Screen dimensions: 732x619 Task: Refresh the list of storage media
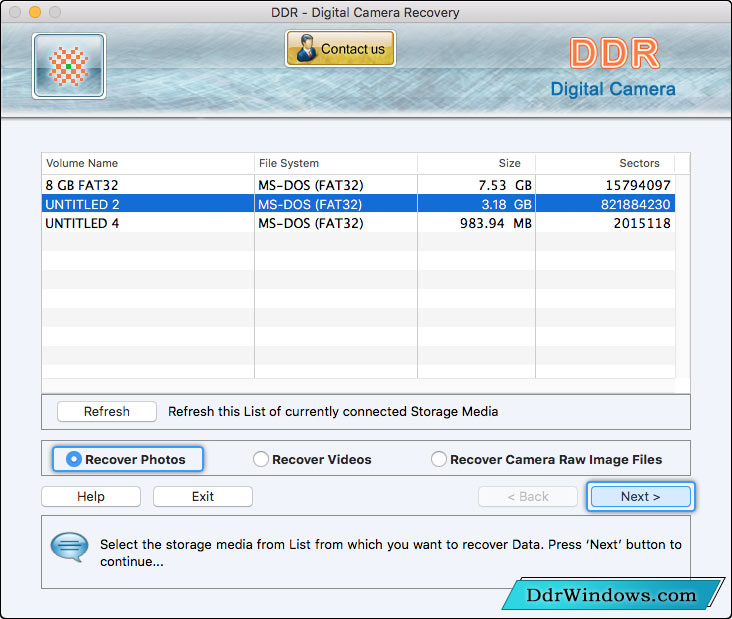[x=107, y=411]
